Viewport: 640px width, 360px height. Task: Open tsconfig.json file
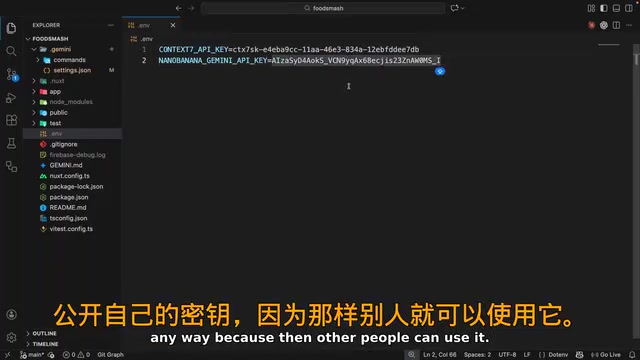72,218
